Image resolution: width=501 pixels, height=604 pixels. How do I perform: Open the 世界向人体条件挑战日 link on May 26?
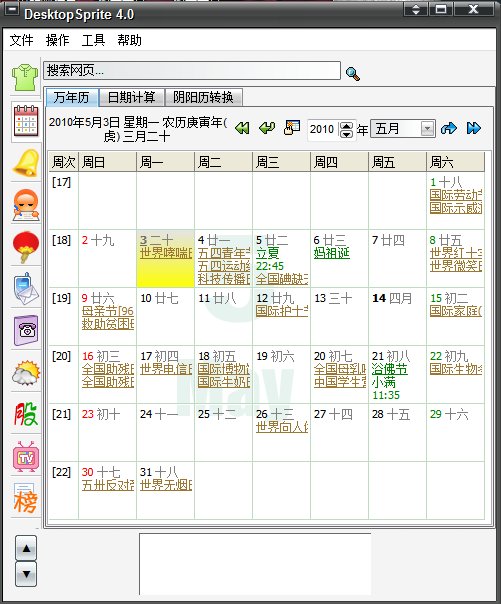(282, 427)
